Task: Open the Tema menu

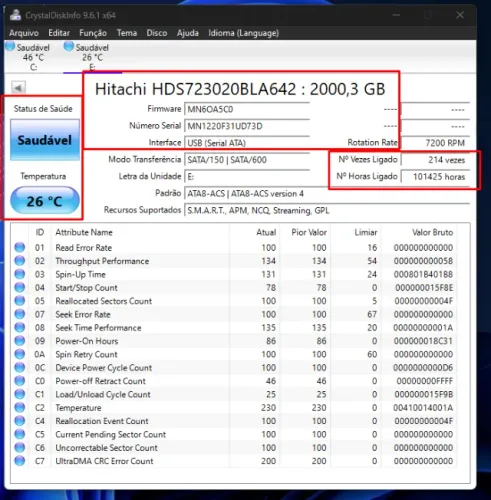Action: 127,33
